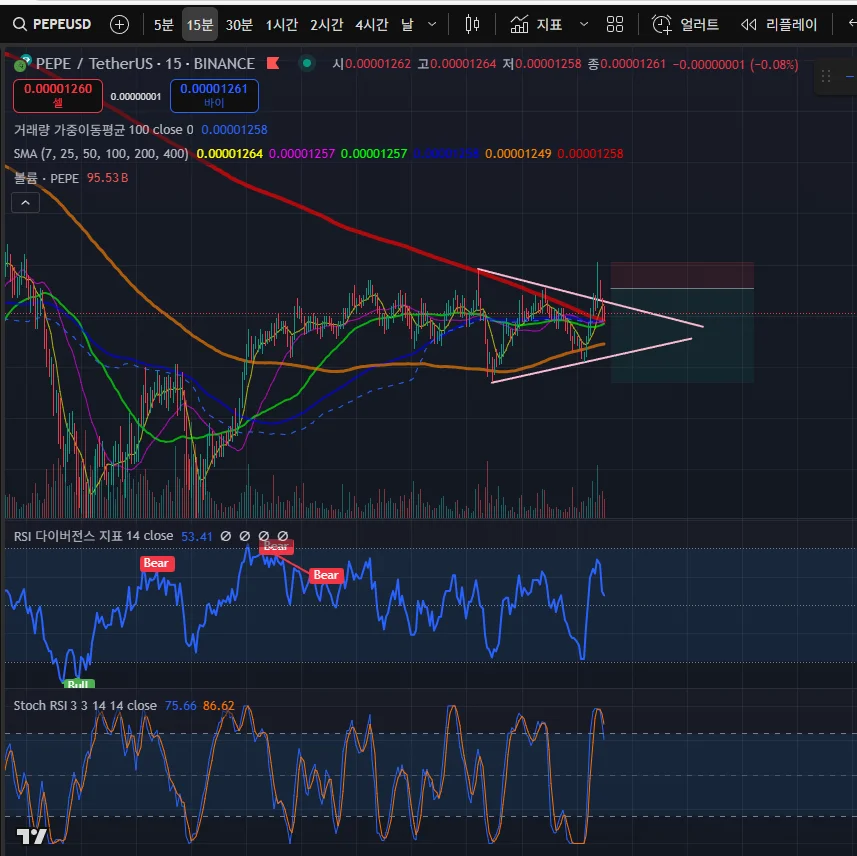Image resolution: width=857 pixels, height=856 pixels.
Task: Expand the indicators favorites dropdown arrow
Action: tap(584, 25)
